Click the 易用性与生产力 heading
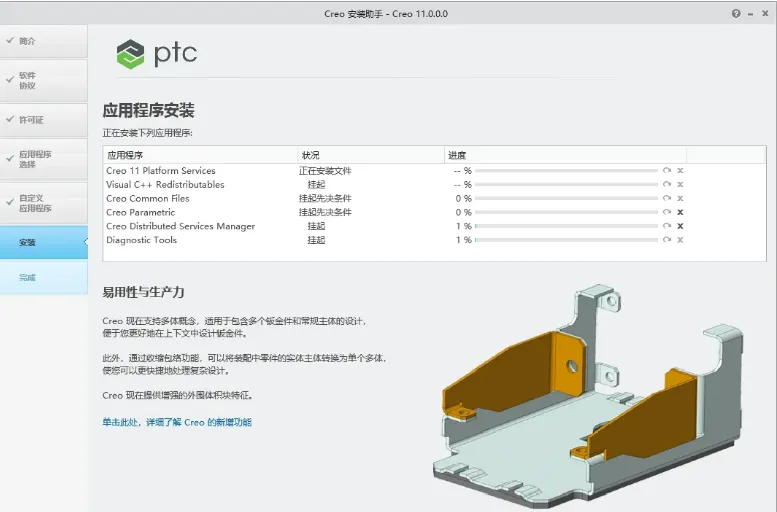 coord(143,292)
